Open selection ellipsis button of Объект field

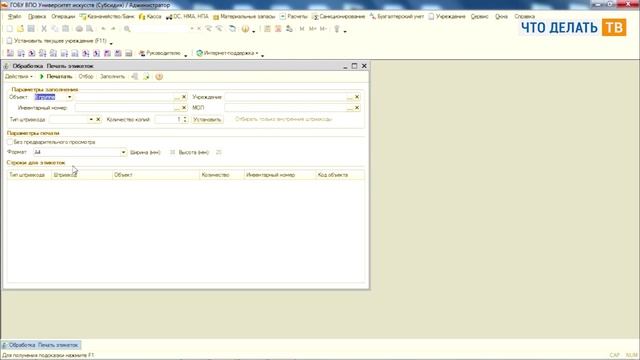click(x=177, y=97)
